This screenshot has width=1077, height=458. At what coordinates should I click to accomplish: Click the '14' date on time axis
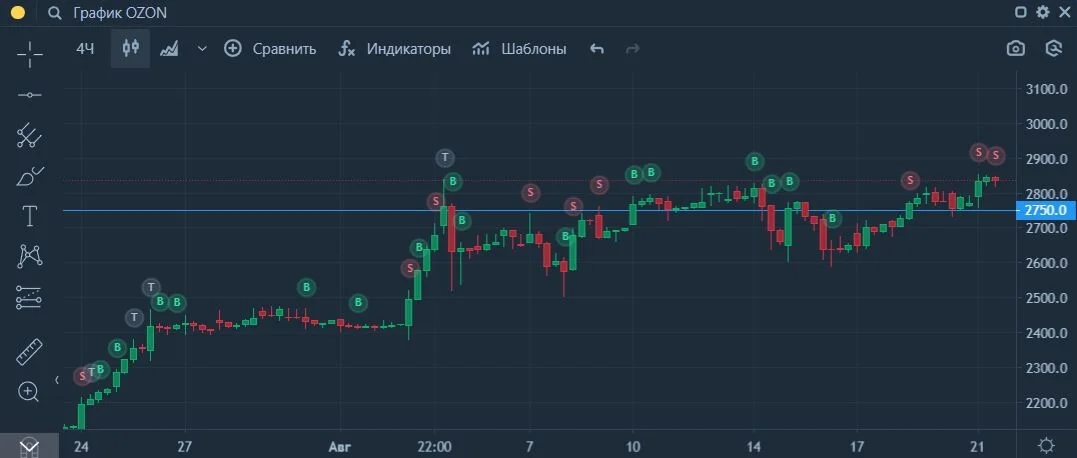(x=754, y=446)
